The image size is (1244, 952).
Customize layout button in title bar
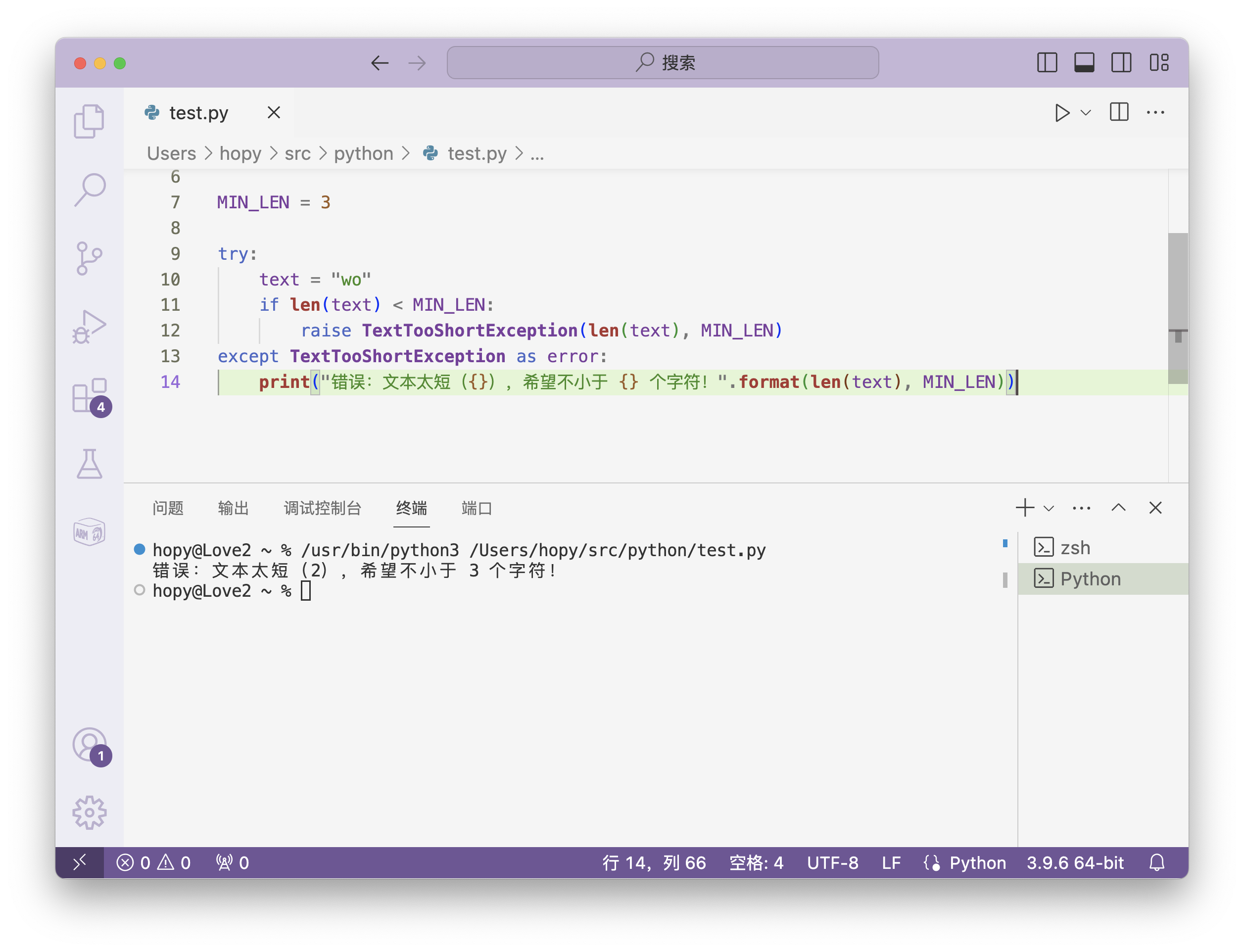1158,62
